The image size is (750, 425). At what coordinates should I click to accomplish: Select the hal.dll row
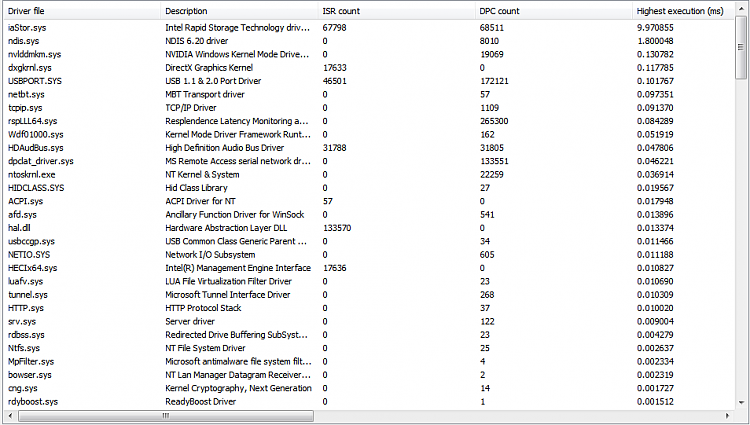(x=369, y=228)
